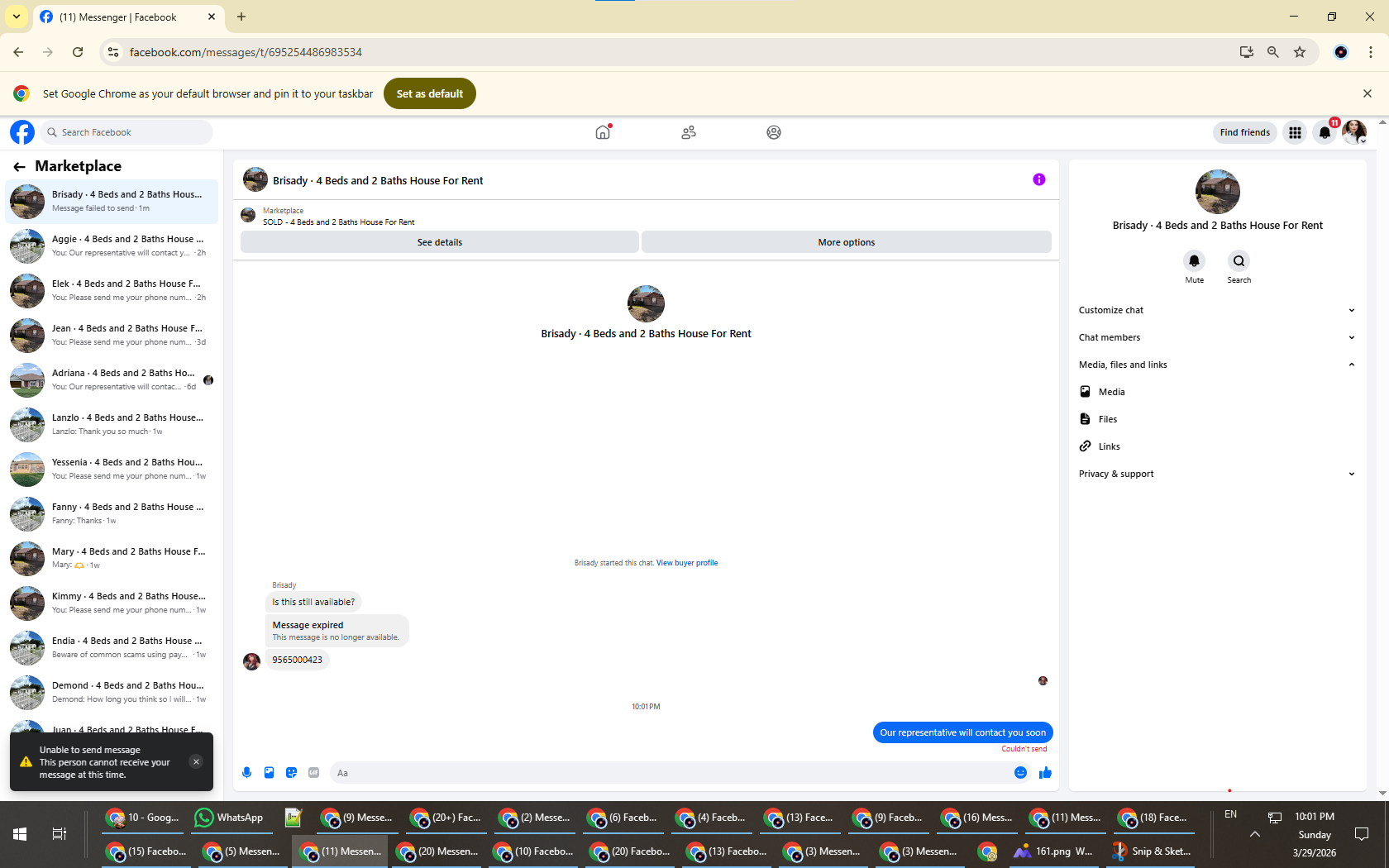Open Media in chat details

pos(1217,392)
